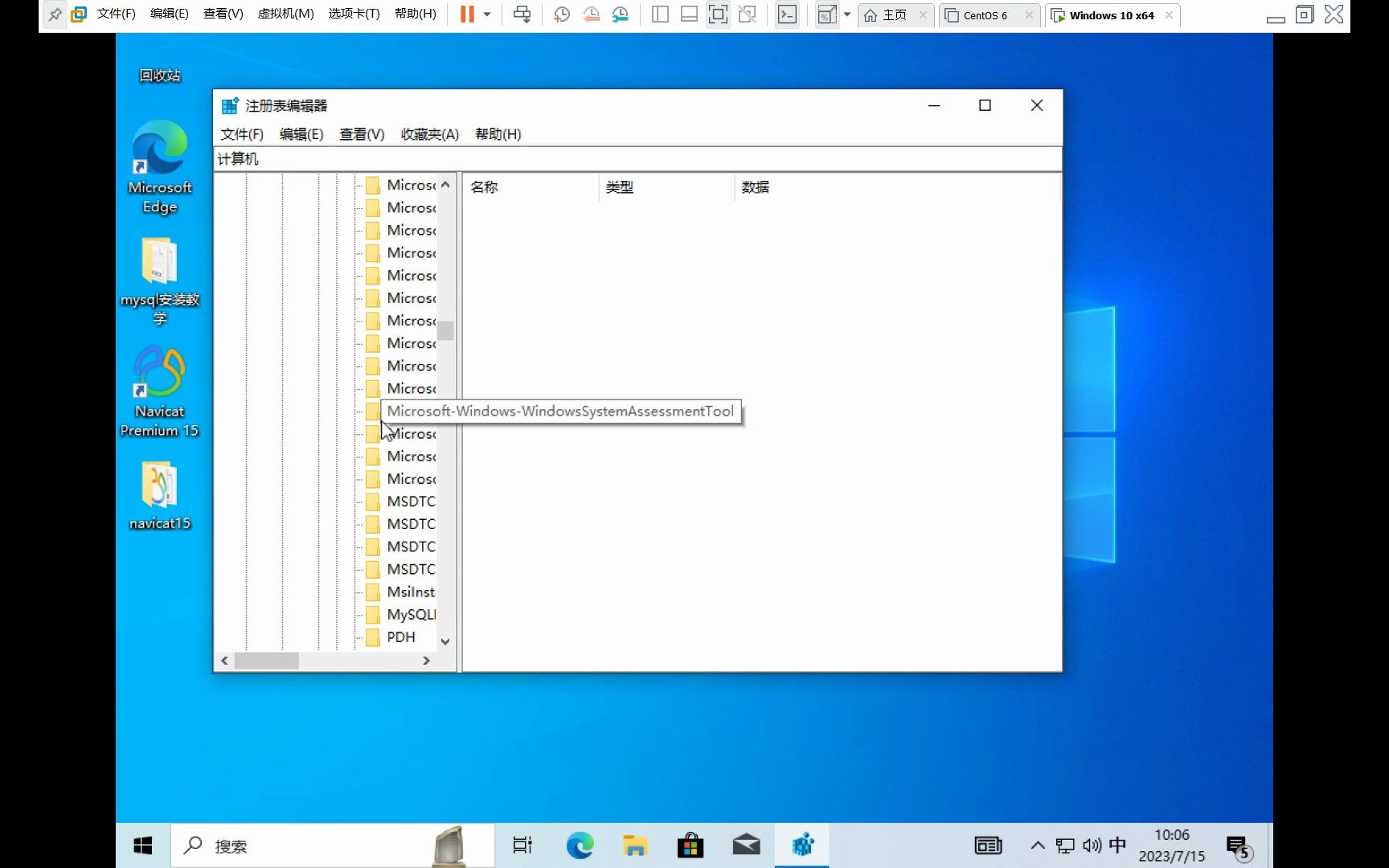The width and height of the screenshot is (1389, 868).
Task: Click the tree scrollbar down arrow
Action: coord(445,641)
